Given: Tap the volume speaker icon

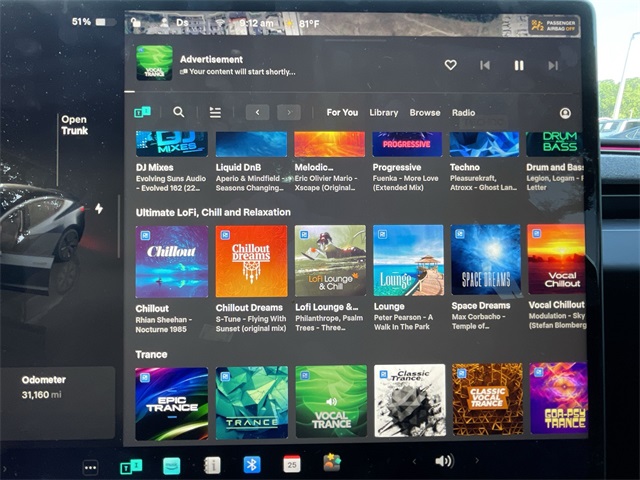Looking at the screenshot, I should coord(444,461).
